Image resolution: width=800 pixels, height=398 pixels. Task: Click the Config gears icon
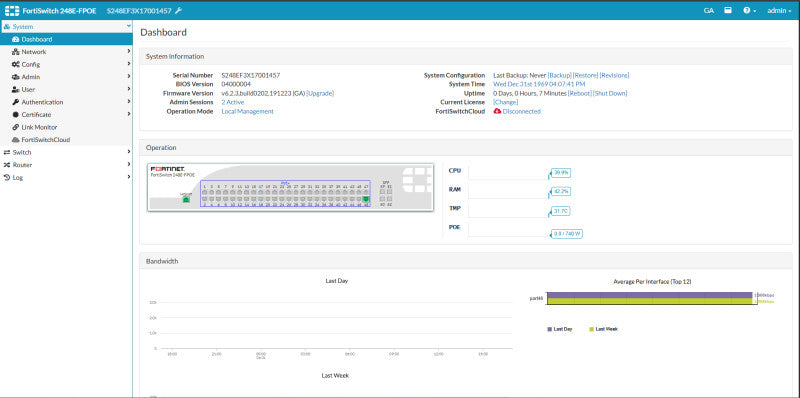point(15,64)
